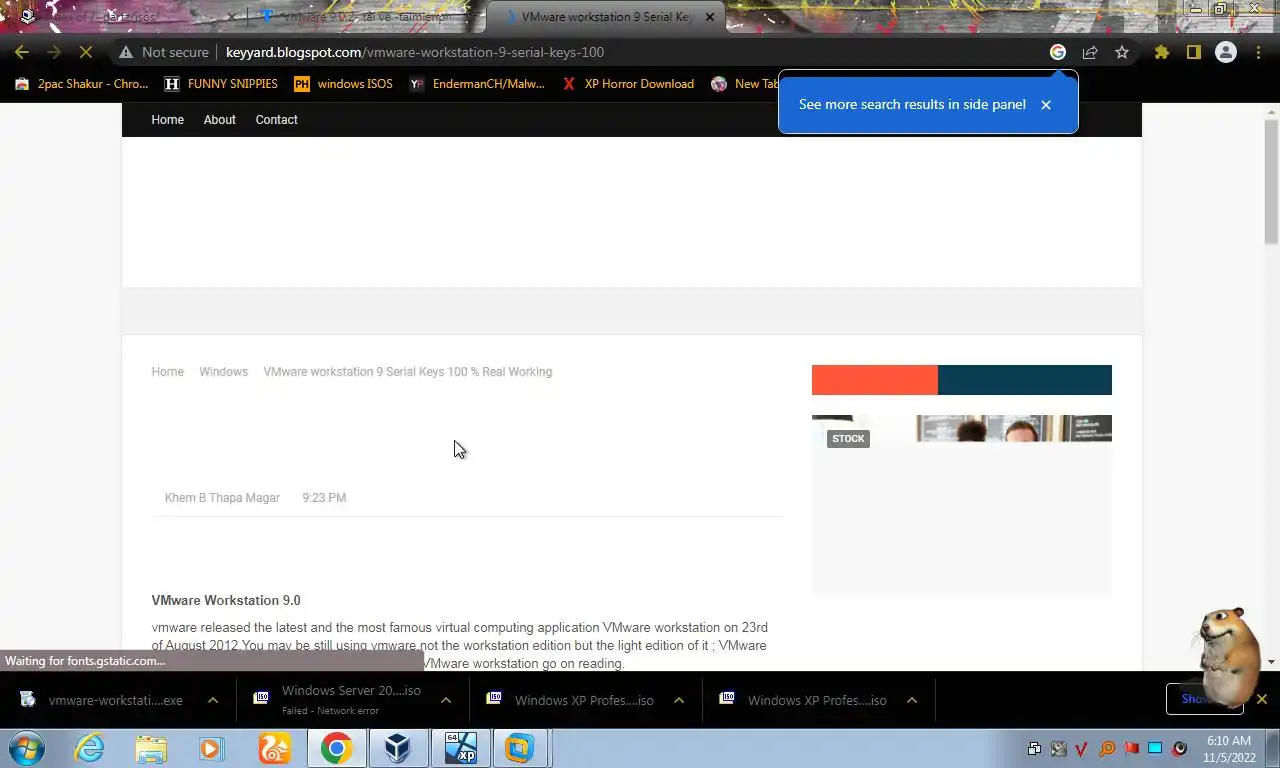This screenshot has width=1280, height=768.
Task: Open VirtualBox from taskbar
Action: (x=398, y=748)
